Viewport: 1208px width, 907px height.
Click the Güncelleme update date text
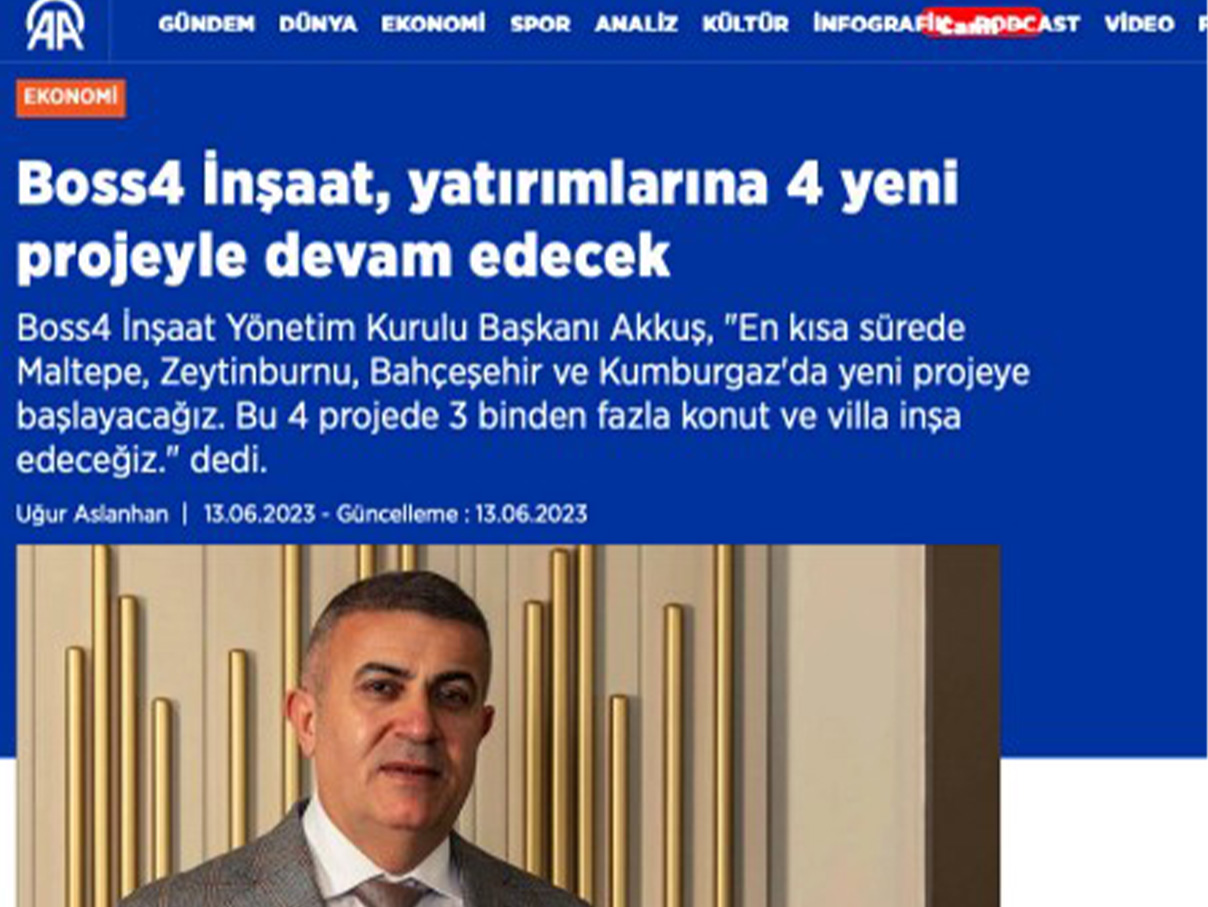pos(462,515)
